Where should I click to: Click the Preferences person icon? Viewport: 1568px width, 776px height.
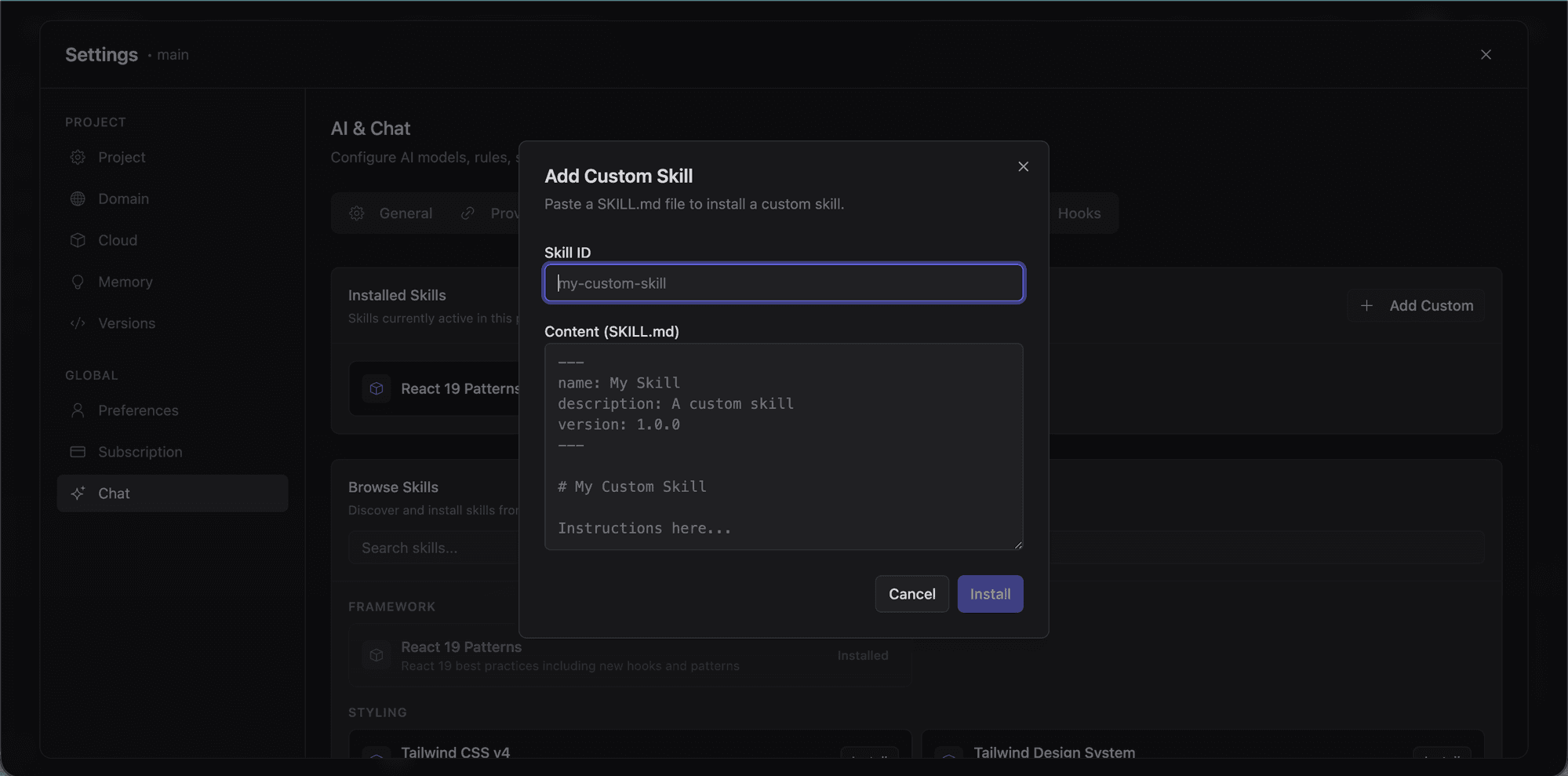tap(78, 410)
